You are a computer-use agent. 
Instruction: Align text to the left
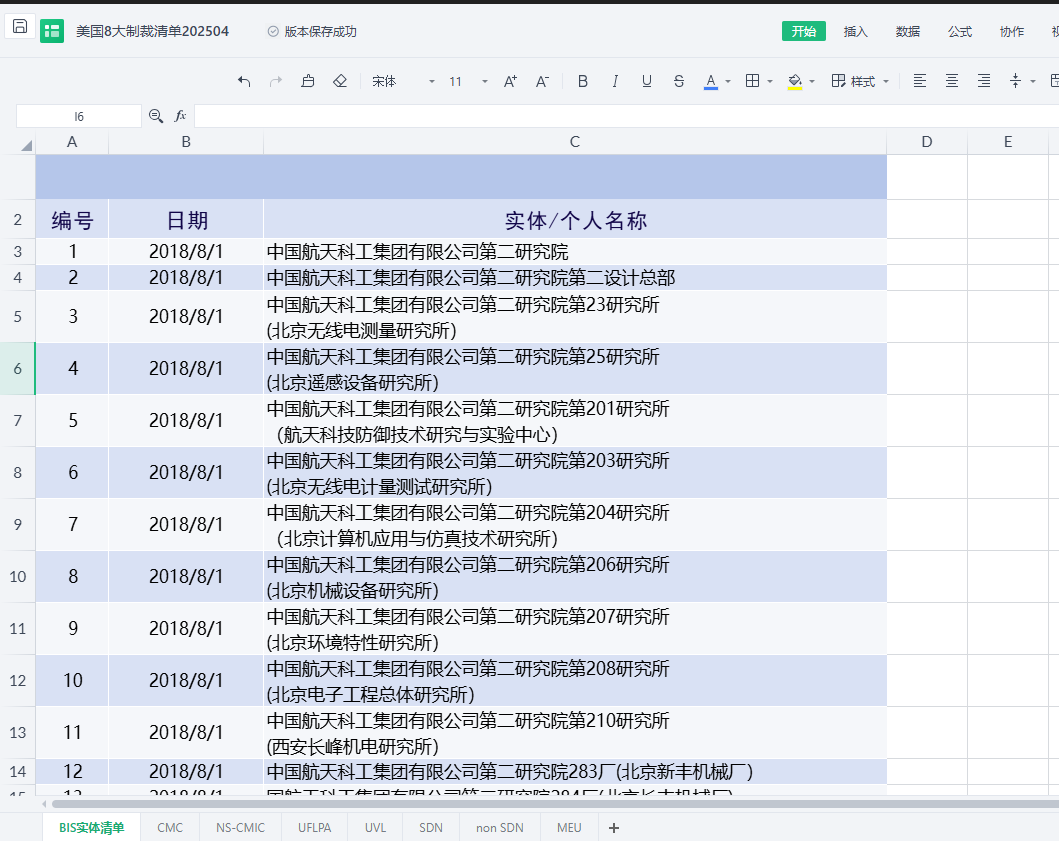point(920,81)
